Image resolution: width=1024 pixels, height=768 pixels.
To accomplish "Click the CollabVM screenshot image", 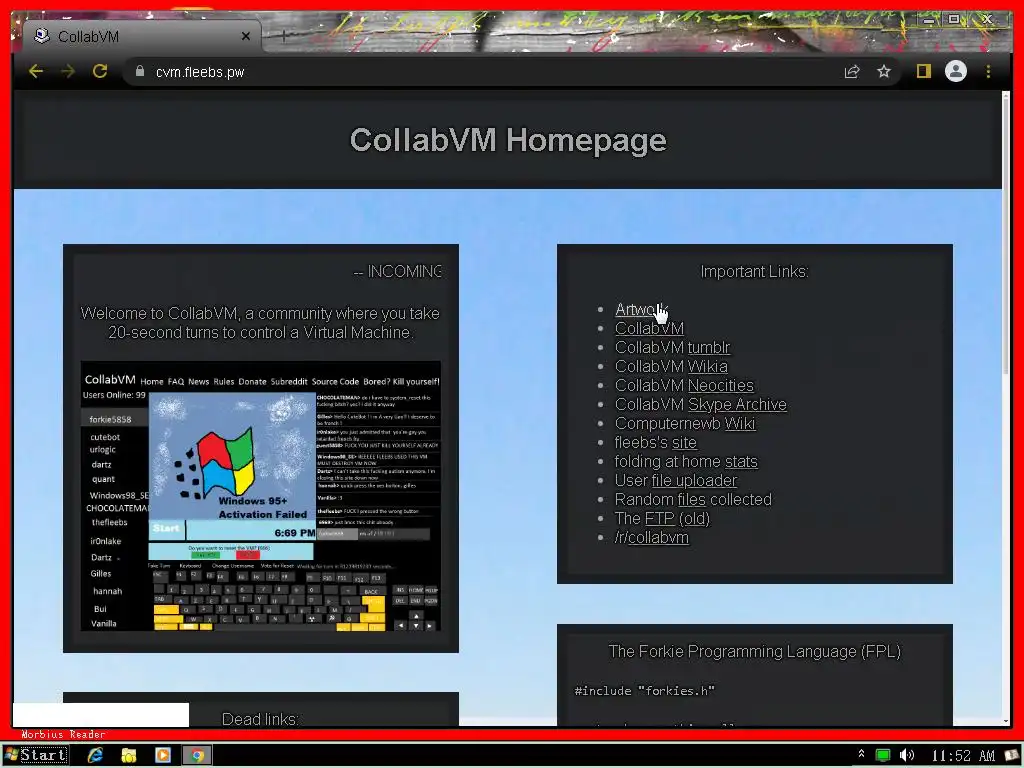I will click(261, 496).
